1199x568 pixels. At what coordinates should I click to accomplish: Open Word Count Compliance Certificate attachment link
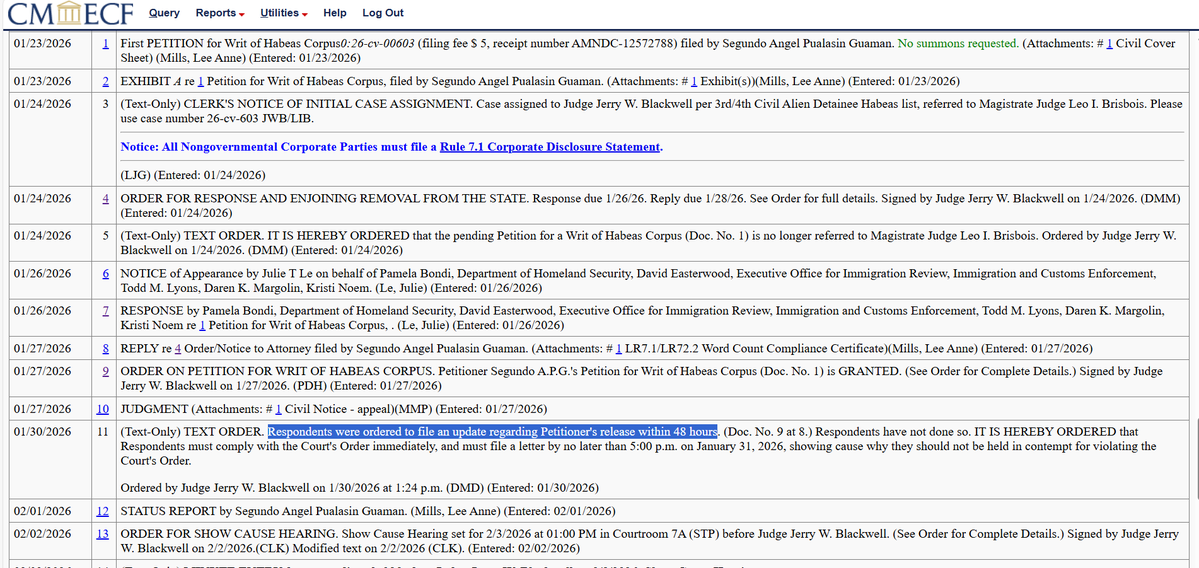coord(619,349)
